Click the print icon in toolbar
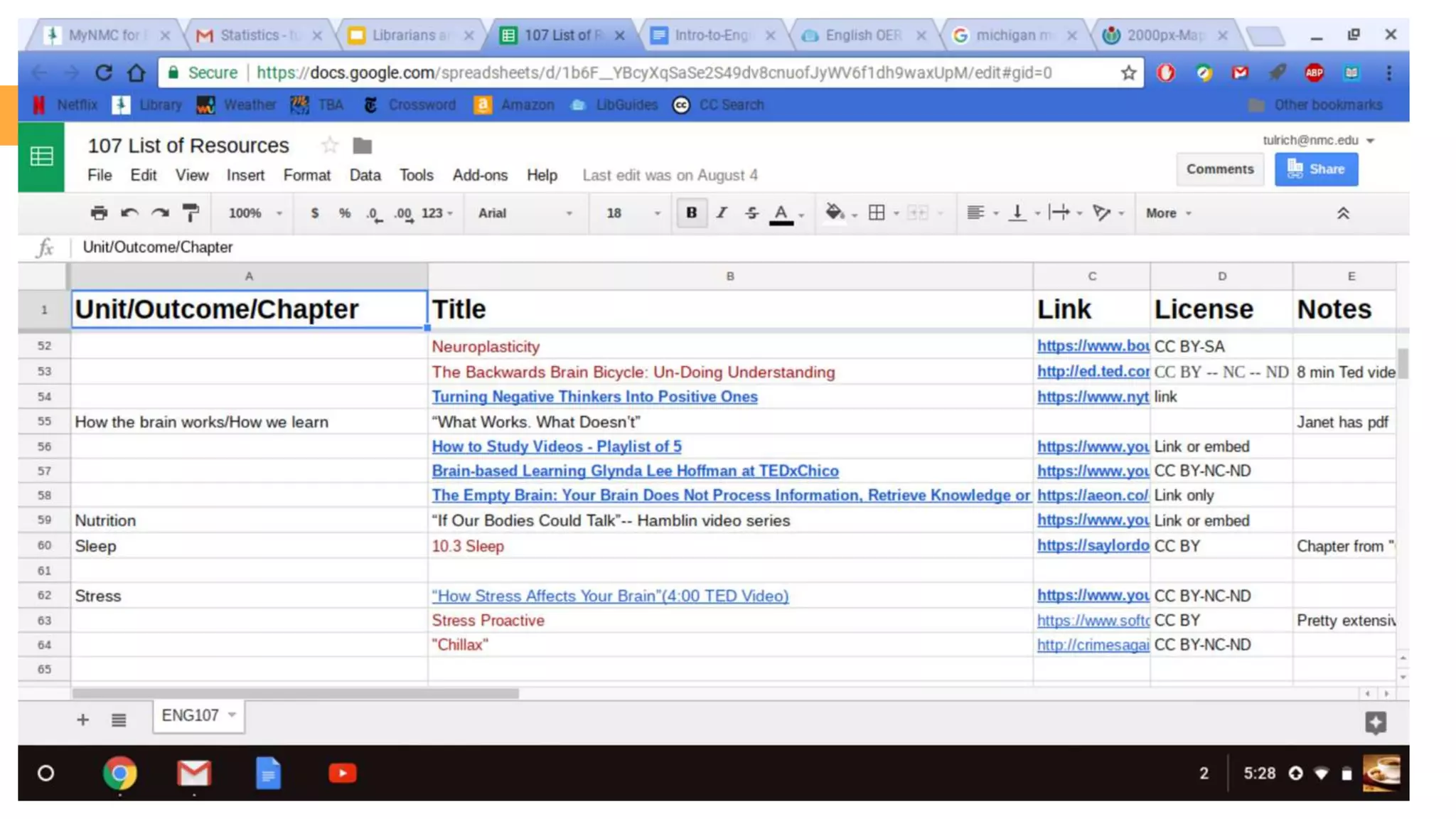The width and height of the screenshot is (1456, 819). pos(99,213)
